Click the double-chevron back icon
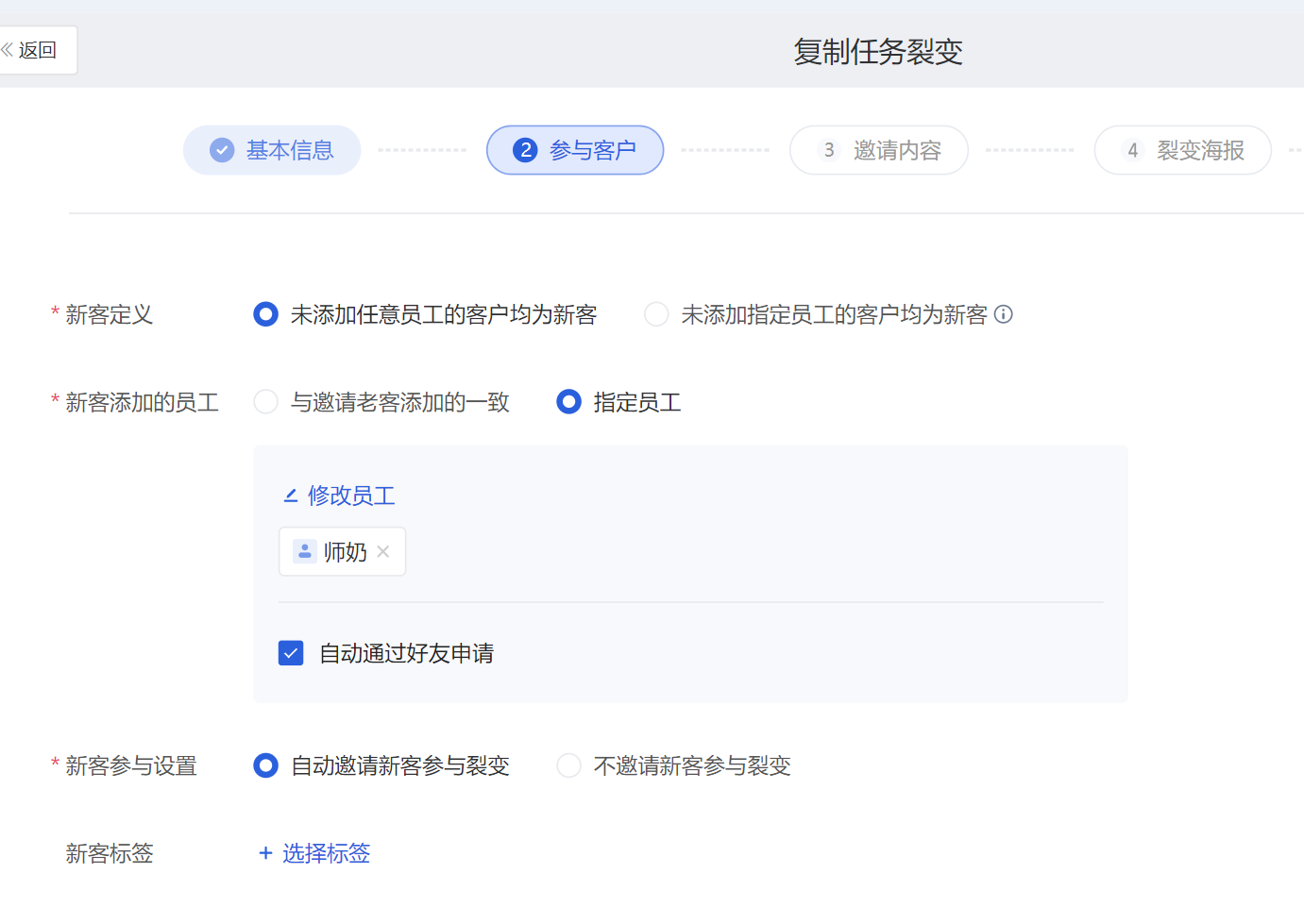 pyautogui.click(x=8, y=50)
